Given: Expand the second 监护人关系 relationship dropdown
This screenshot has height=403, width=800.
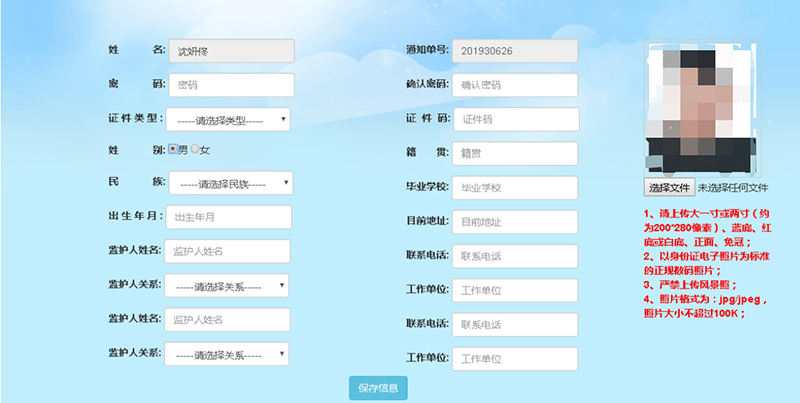Looking at the screenshot, I should (x=227, y=354).
